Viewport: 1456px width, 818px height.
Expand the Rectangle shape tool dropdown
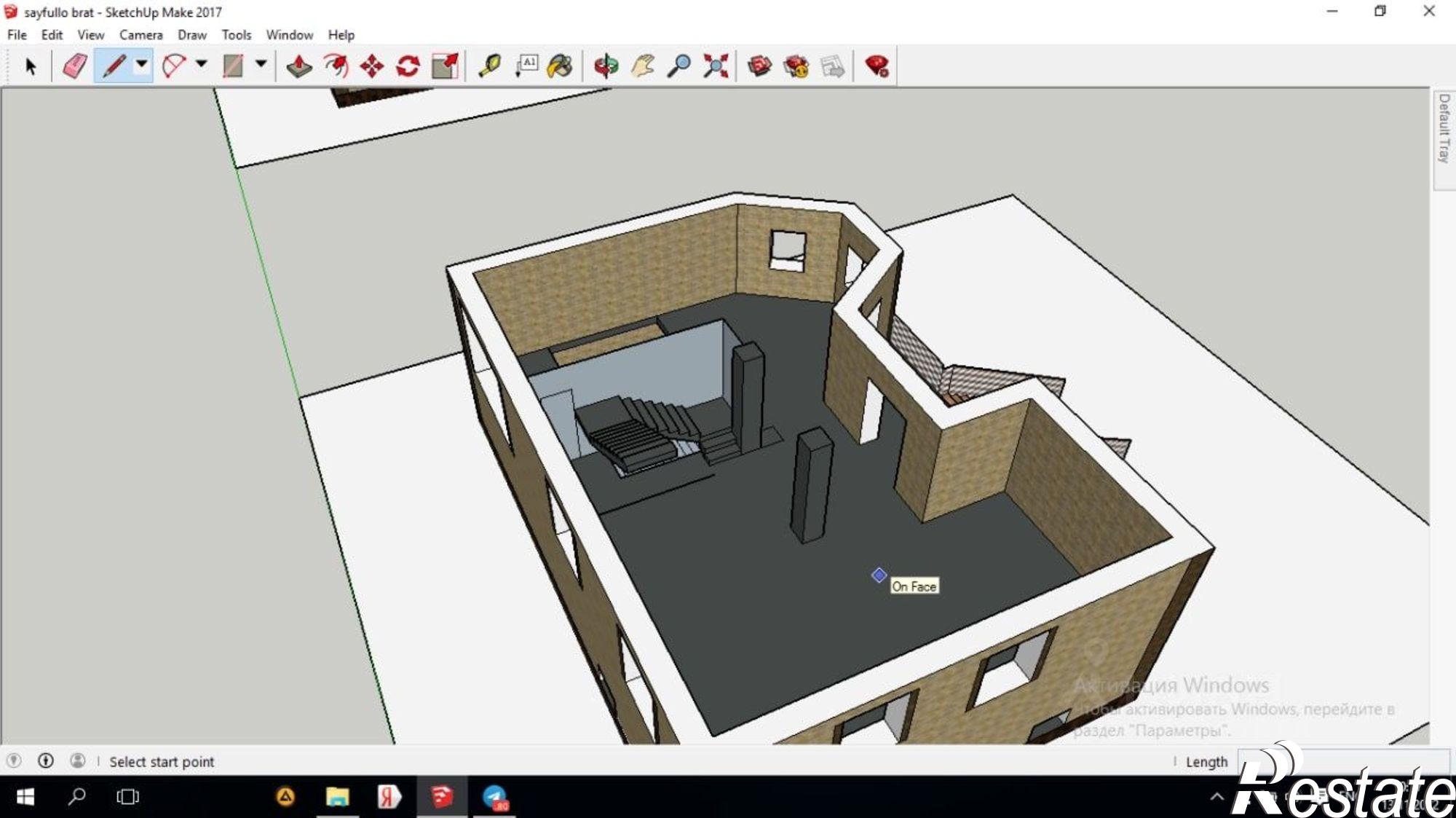[261, 64]
